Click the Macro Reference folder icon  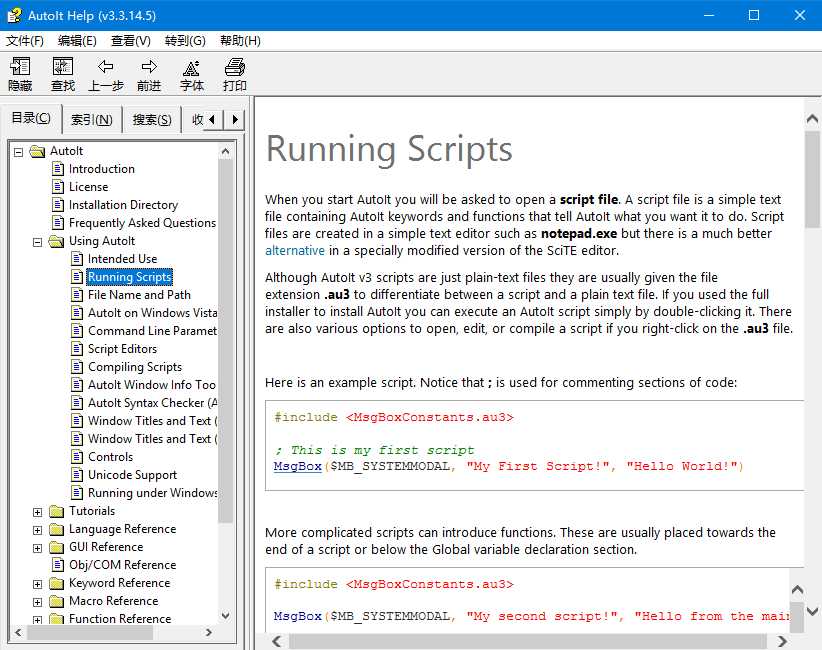(x=56, y=601)
